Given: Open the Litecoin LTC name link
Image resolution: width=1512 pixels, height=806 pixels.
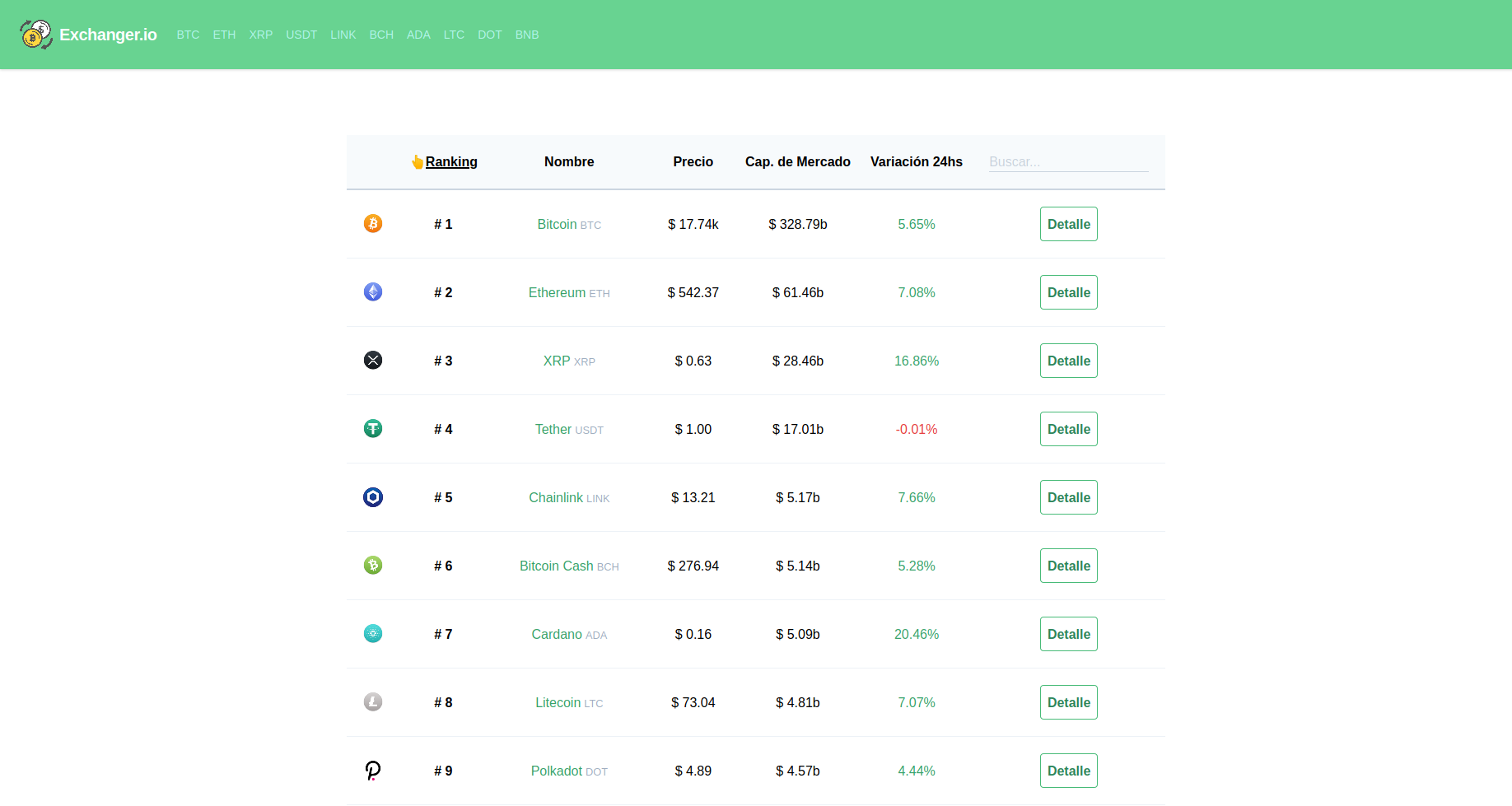Looking at the screenshot, I should click(569, 702).
